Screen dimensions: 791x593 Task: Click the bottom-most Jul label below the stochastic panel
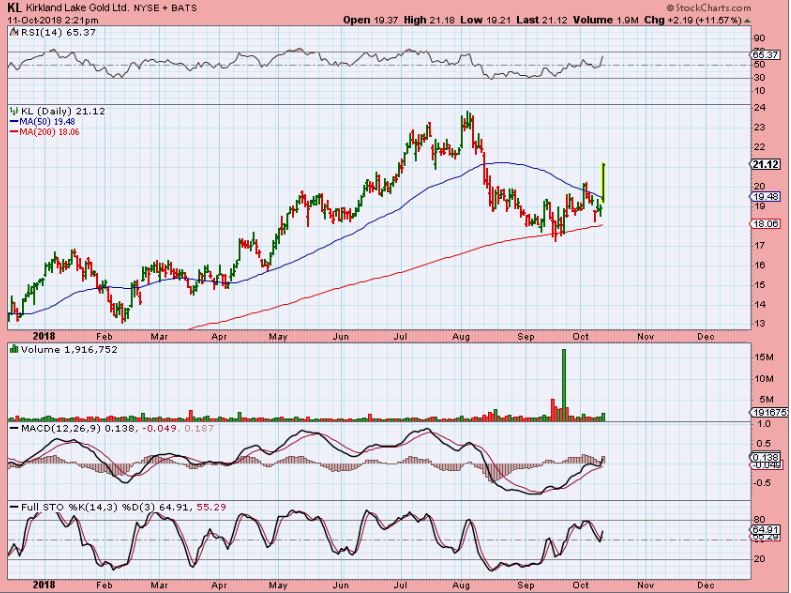(401, 585)
